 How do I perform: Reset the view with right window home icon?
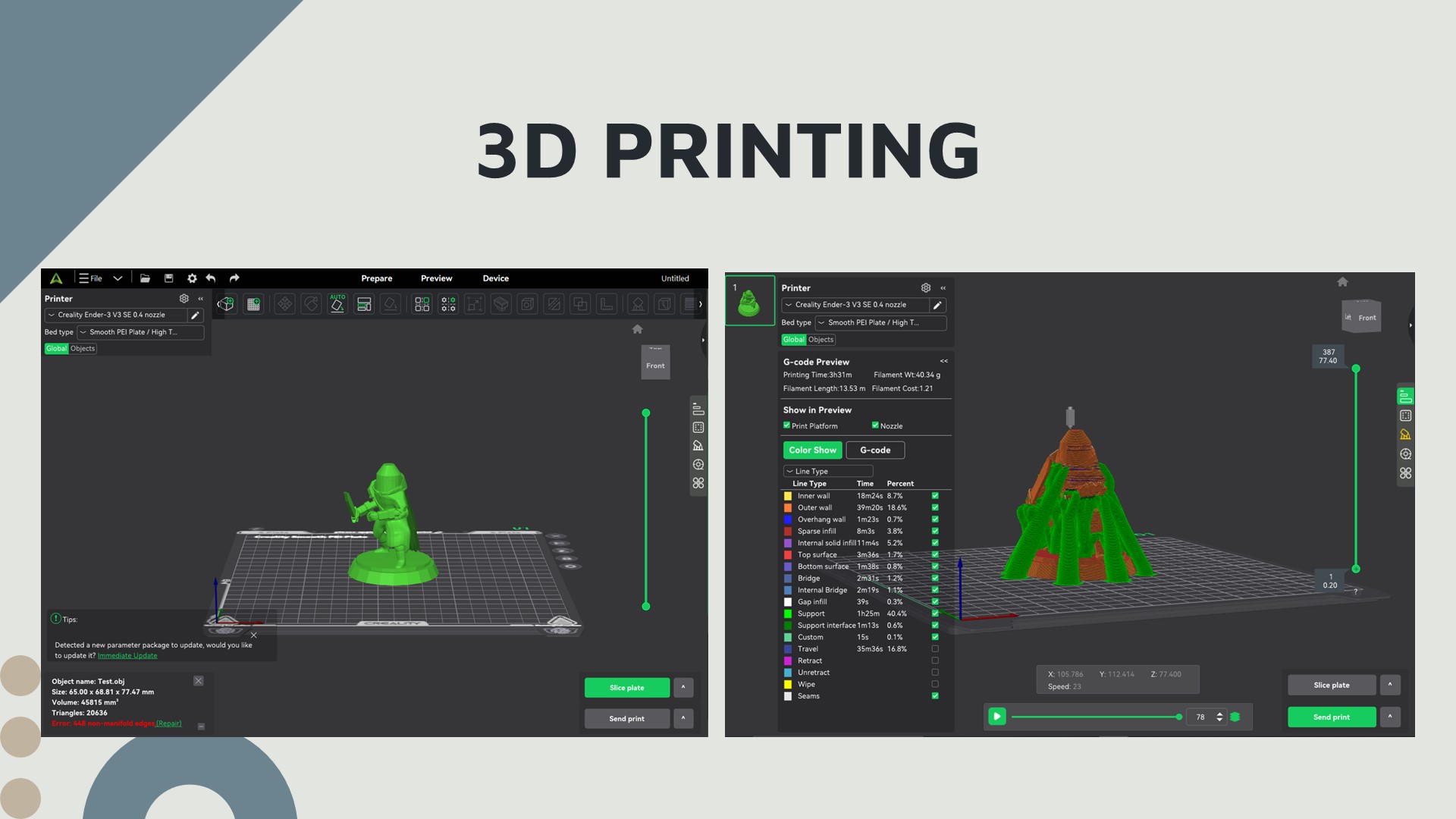tap(1343, 282)
